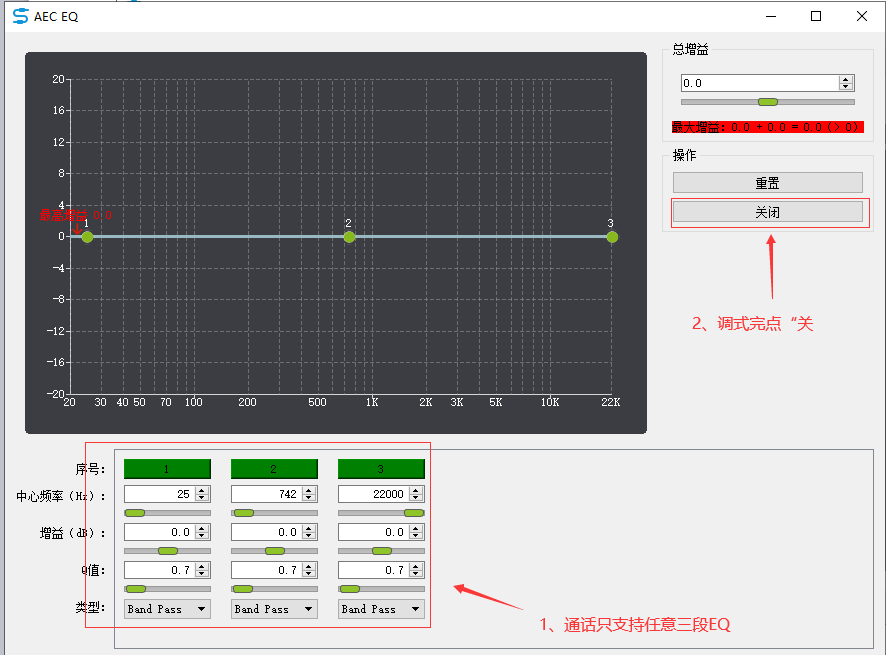This screenshot has height=655, width=886.
Task: Click the 重置 reset button
Action: coord(768,183)
